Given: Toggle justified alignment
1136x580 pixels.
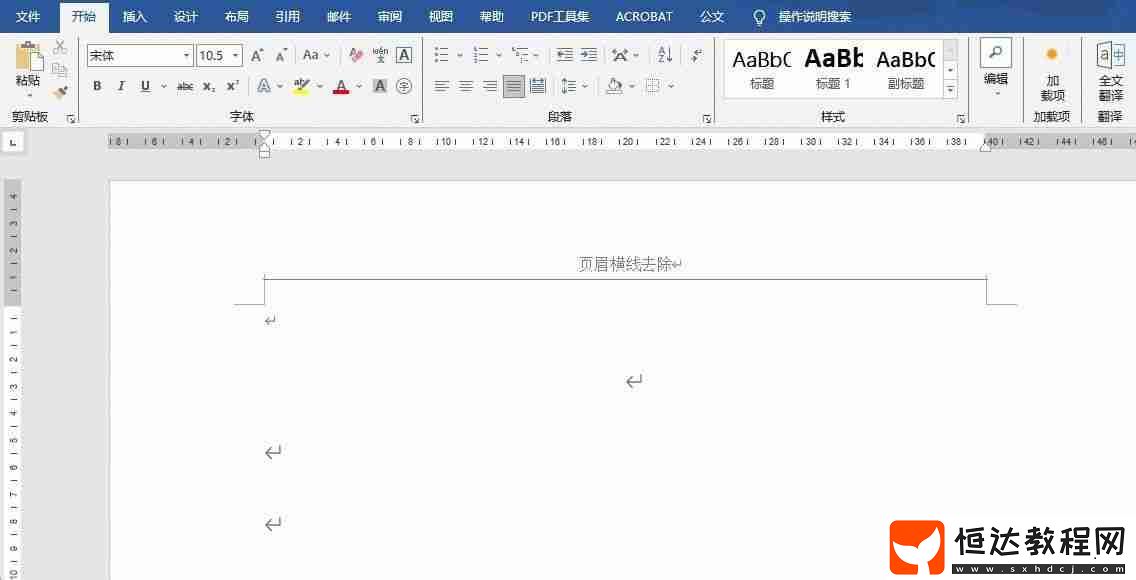Looking at the screenshot, I should tap(514, 86).
